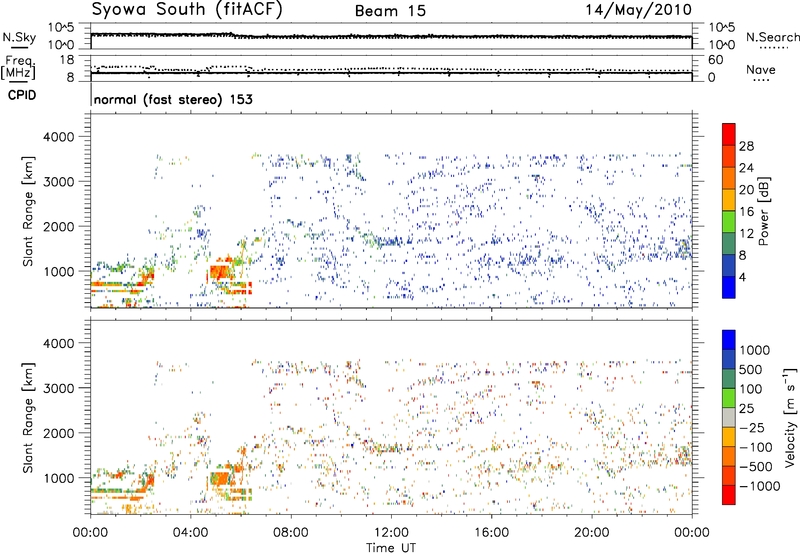Click the '-500' label on velocity colorbar

tap(756, 467)
